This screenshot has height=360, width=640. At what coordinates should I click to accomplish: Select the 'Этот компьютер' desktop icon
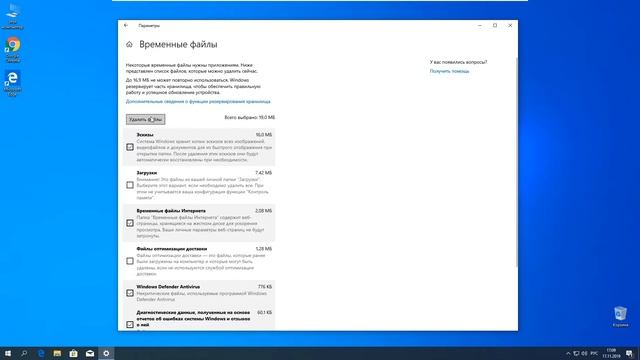tap(13, 16)
